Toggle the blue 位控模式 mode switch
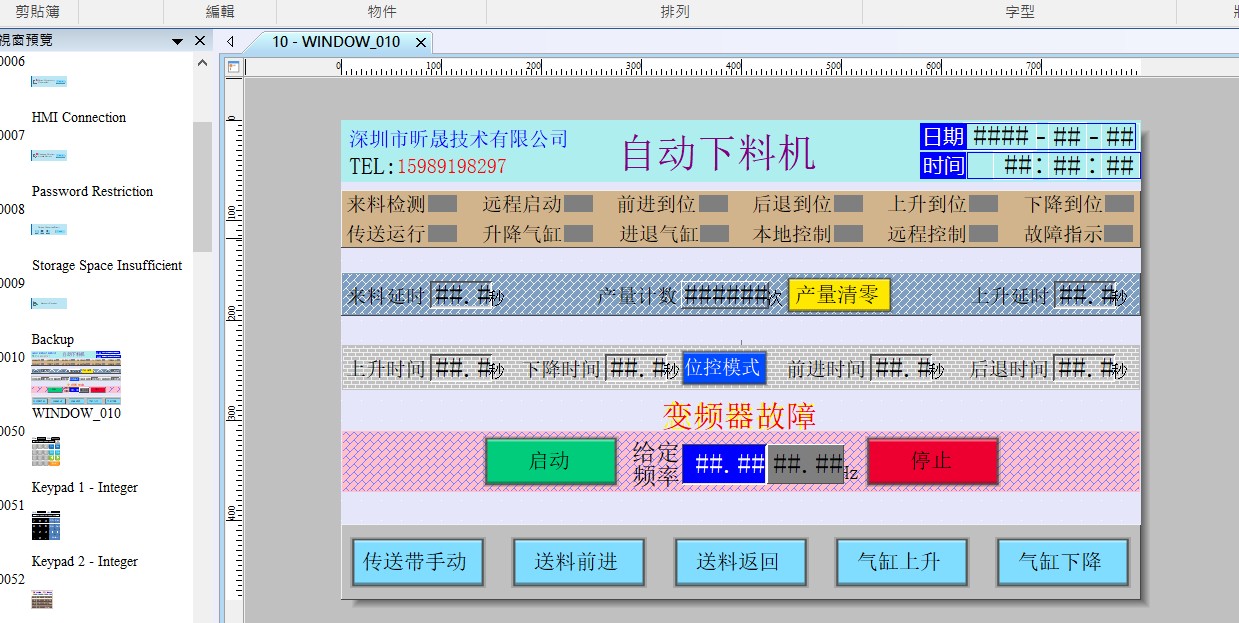The width and height of the screenshot is (1239, 623). click(724, 368)
